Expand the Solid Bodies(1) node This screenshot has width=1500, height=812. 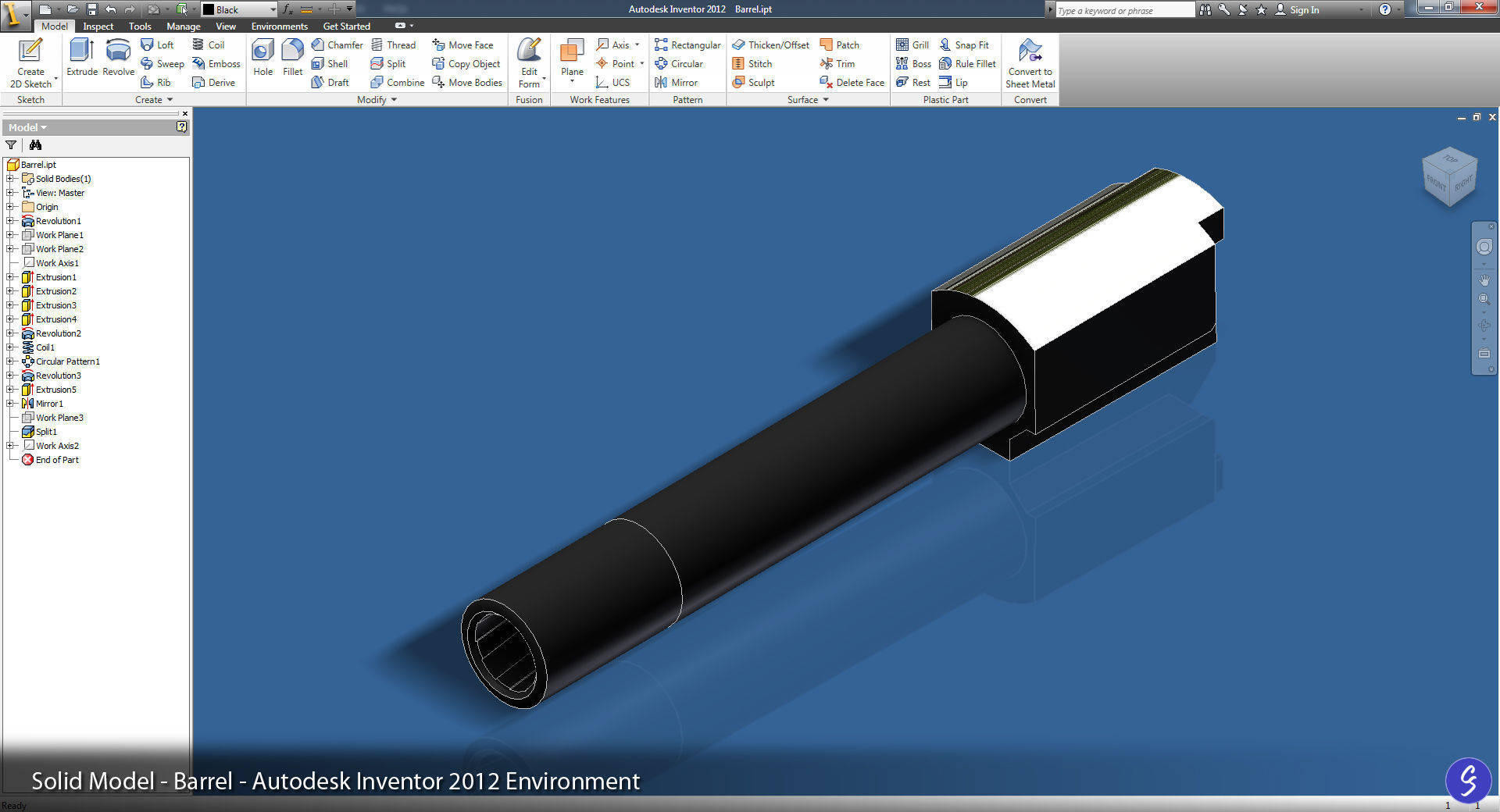point(10,179)
